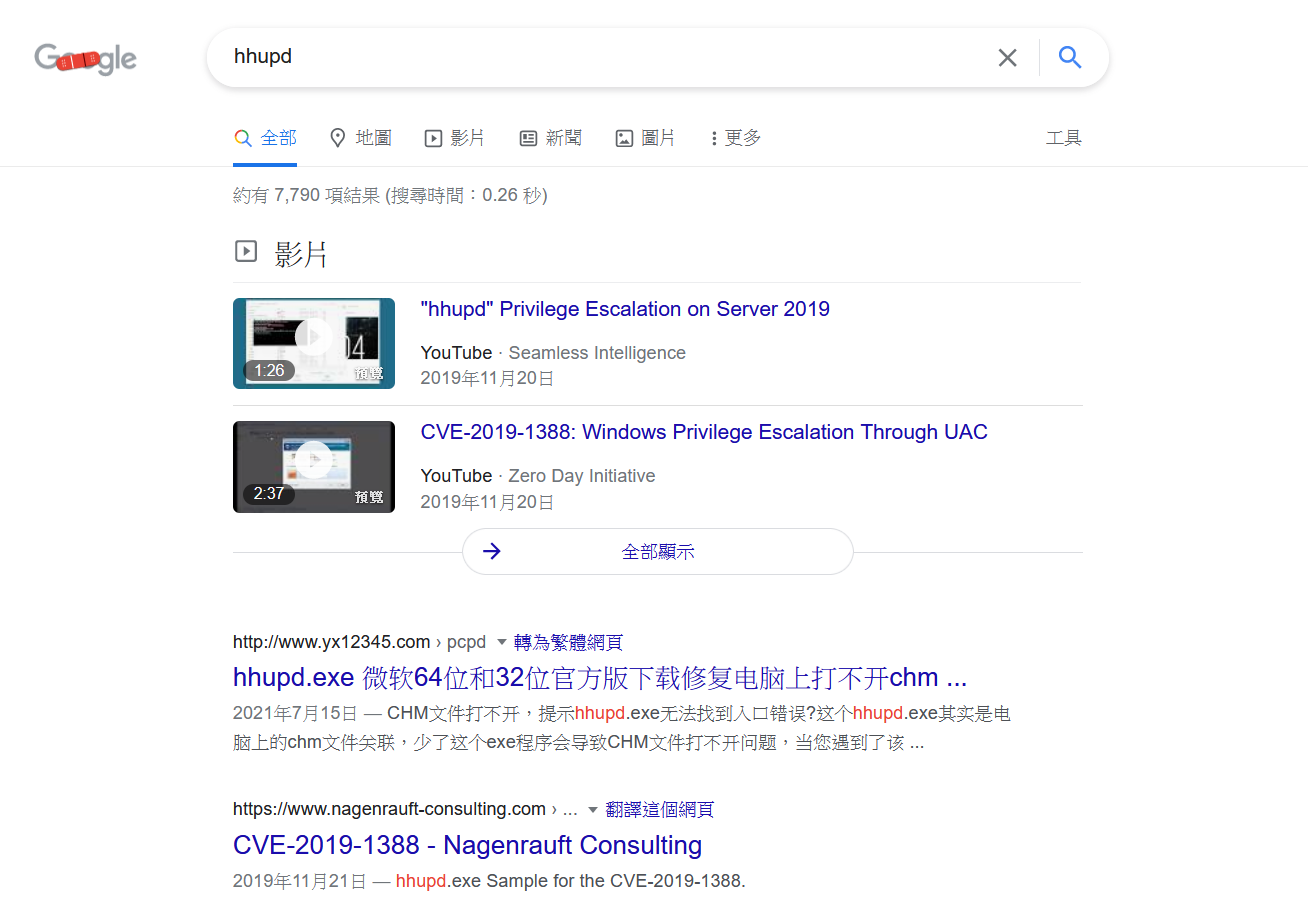Viewport: 1308px width, 921px height.
Task: Play the hhupd Privilege Escalation video thumbnail
Action: click(314, 343)
